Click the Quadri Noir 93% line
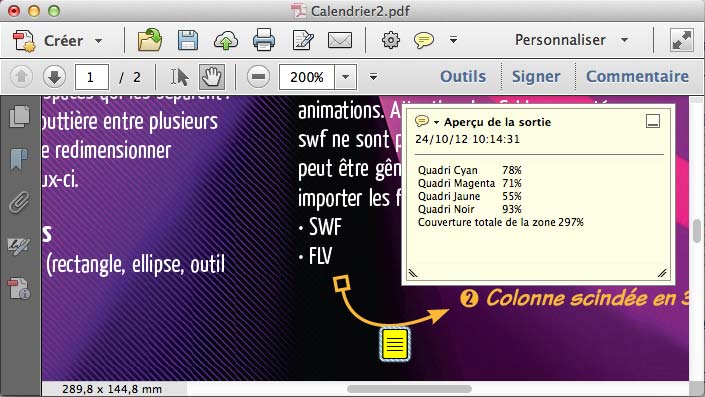The height and width of the screenshot is (397, 705). (469, 210)
